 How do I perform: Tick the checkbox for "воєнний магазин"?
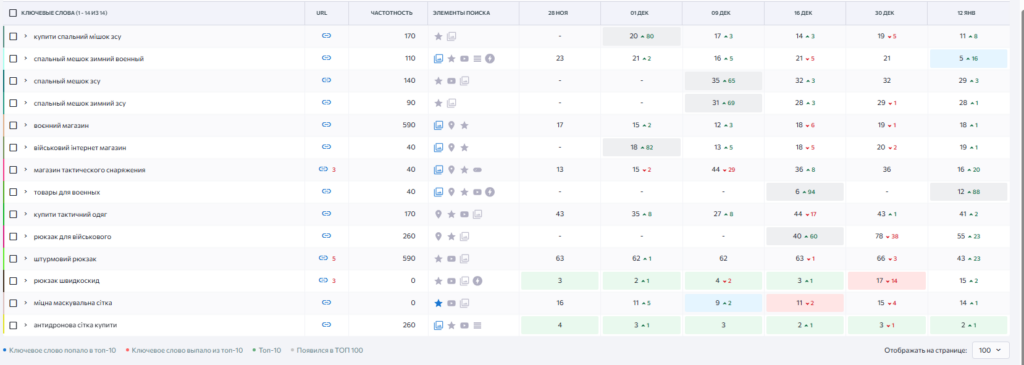click(13, 125)
